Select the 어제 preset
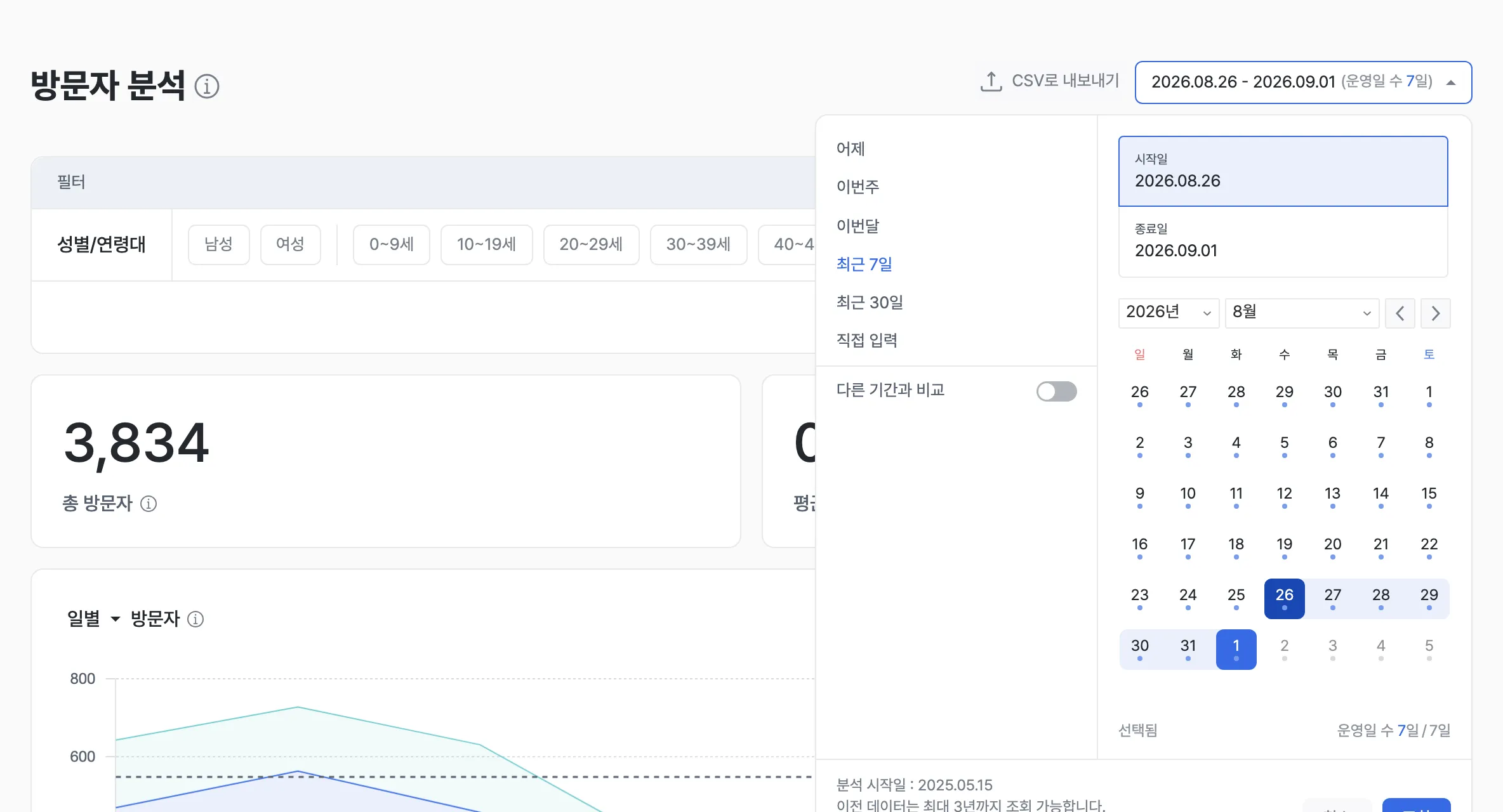Viewport: 1503px width, 812px height. [x=851, y=149]
